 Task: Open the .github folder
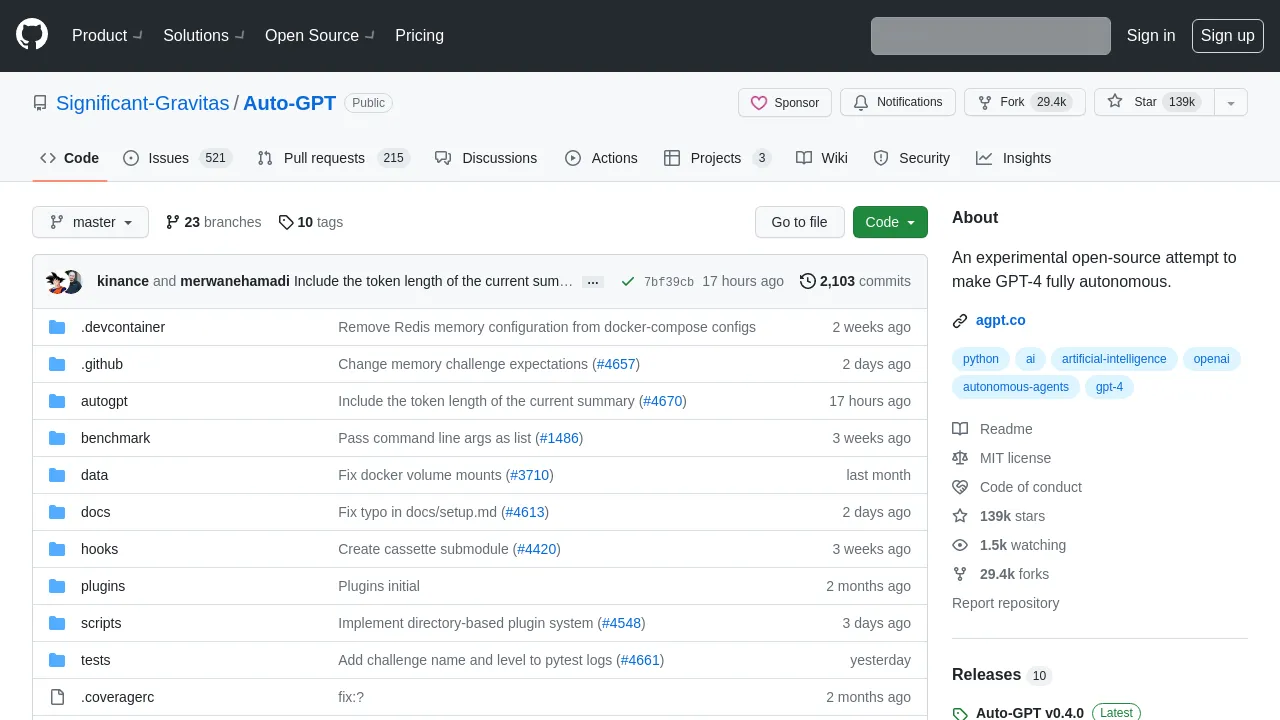pos(102,364)
